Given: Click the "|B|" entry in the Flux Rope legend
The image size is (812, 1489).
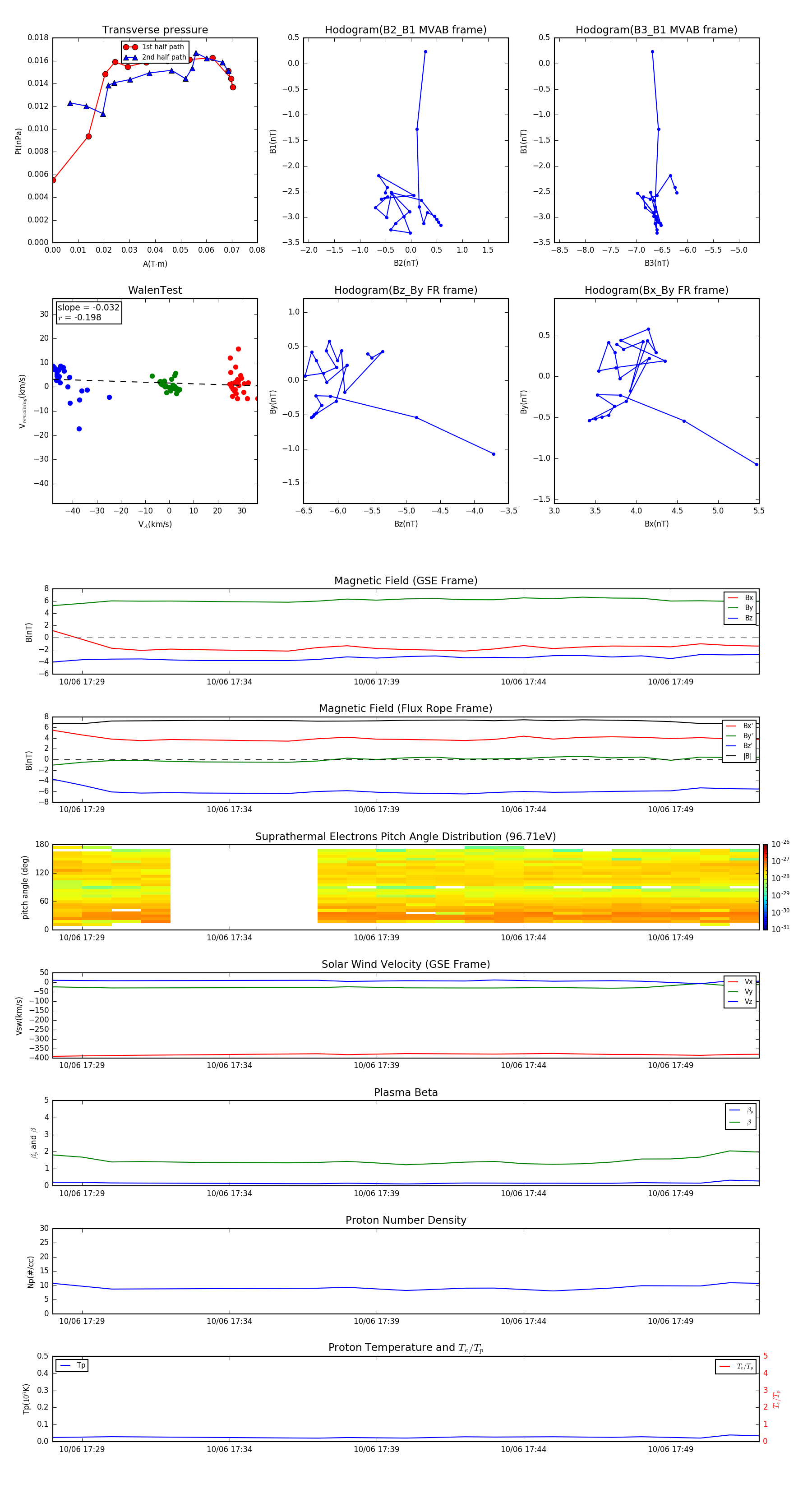Looking at the screenshot, I should coord(740,756).
